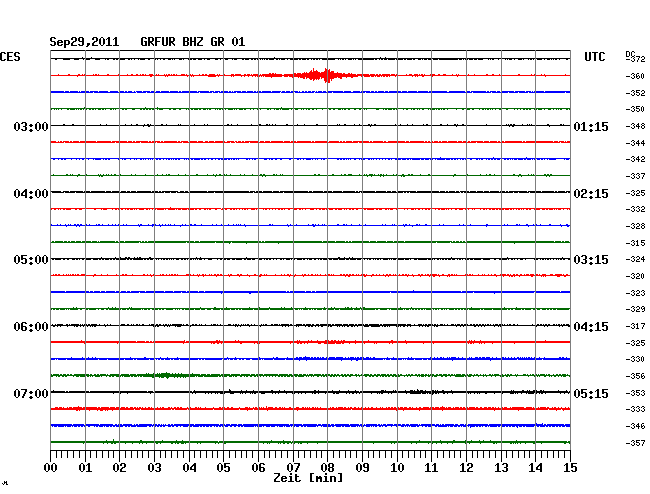Click the 00 minute axis tick label
This screenshot has width=650, height=494.
click(x=51, y=467)
